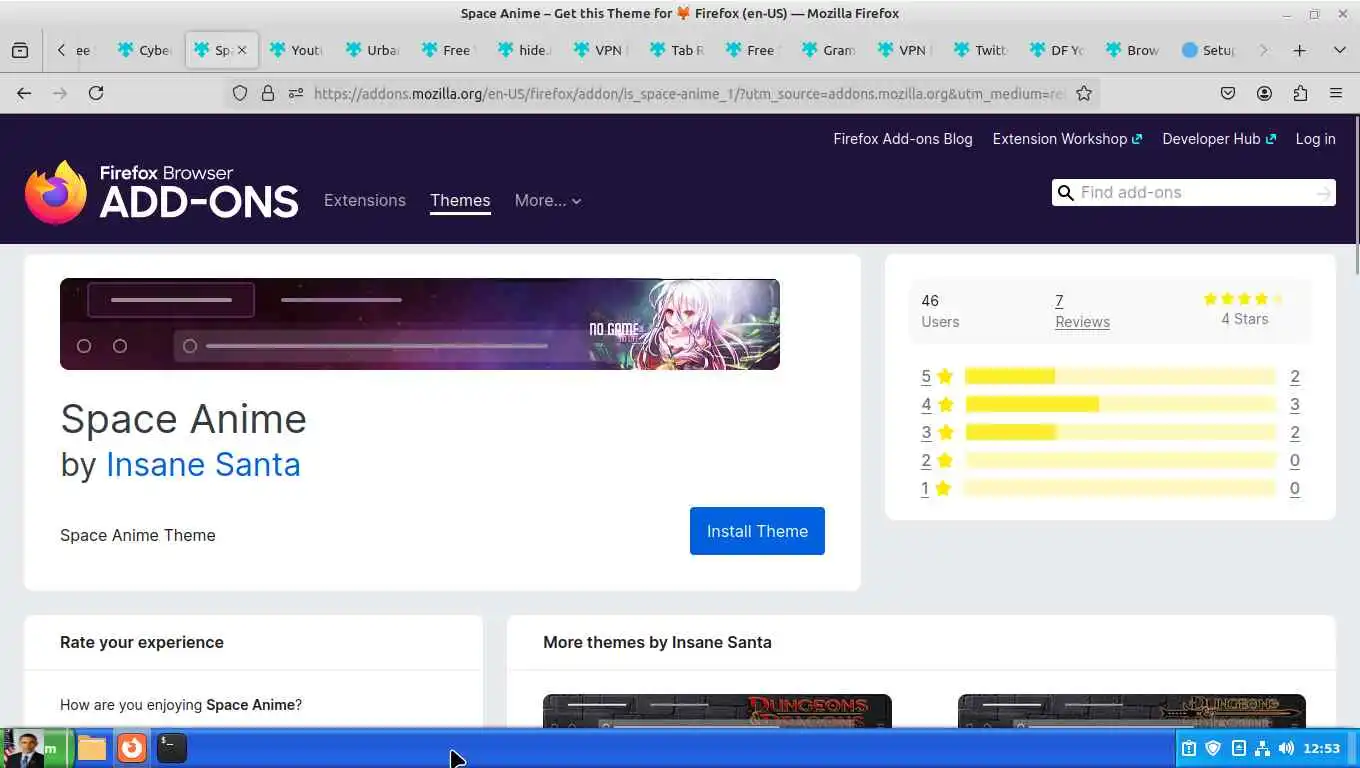The width and height of the screenshot is (1360, 768).
Task: Switch to the hide. tab
Action: click(x=525, y=50)
